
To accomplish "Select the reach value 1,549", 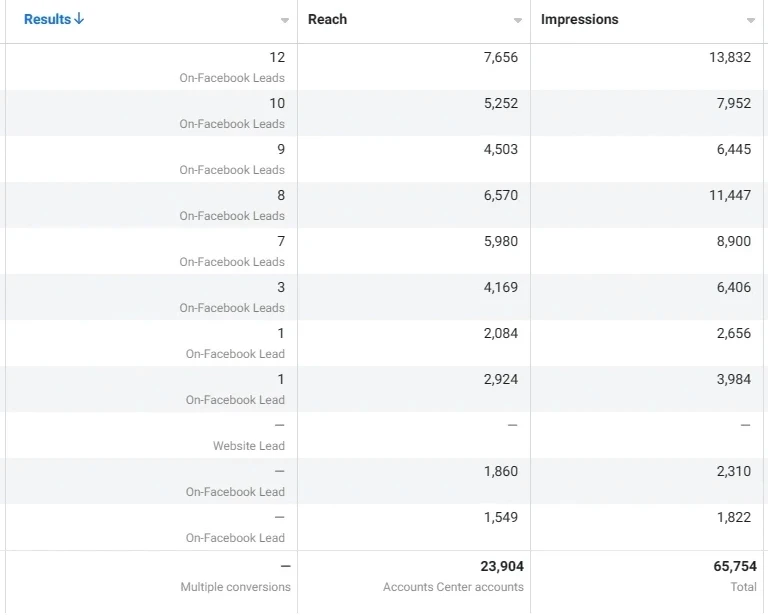I will 501,518.
